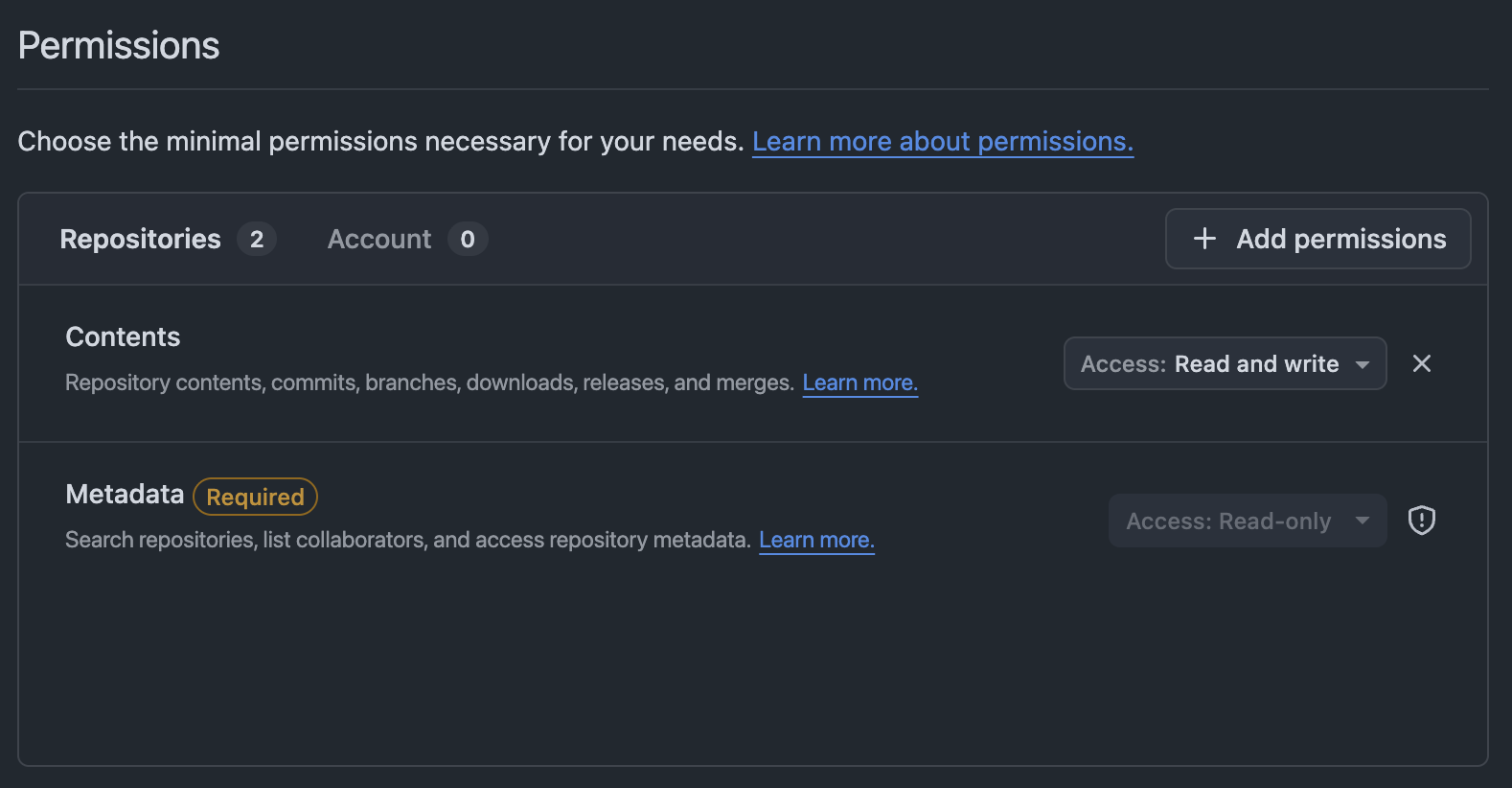Open the Contents access level dropdown
The height and width of the screenshot is (788, 1512).
click(x=1224, y=363)
